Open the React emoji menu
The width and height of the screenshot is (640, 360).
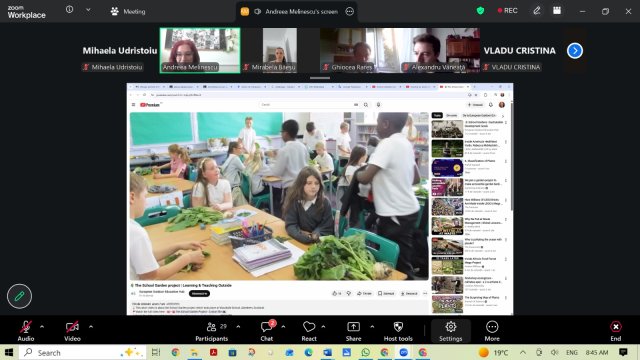309,331
